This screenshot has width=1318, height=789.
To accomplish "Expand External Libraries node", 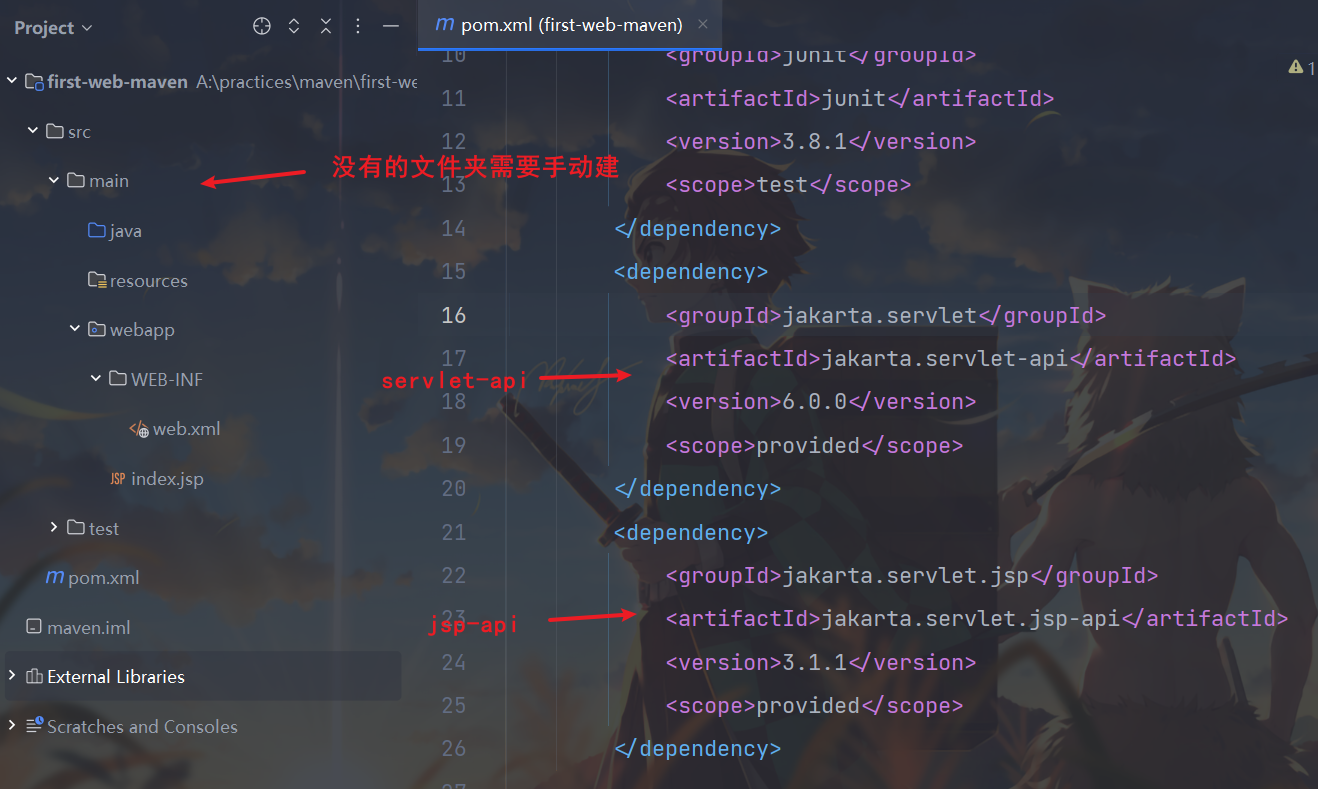I will 12,676.
